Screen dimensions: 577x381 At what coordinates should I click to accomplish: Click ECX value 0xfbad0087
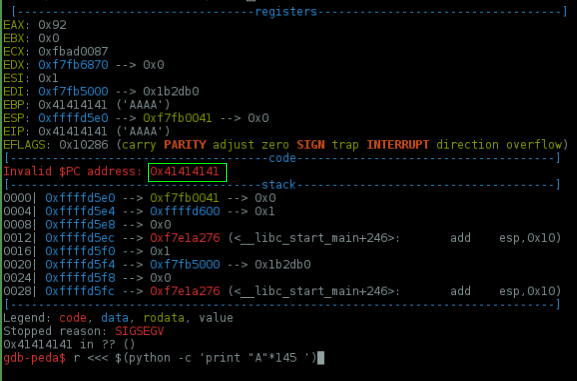(x=73, y=52)
